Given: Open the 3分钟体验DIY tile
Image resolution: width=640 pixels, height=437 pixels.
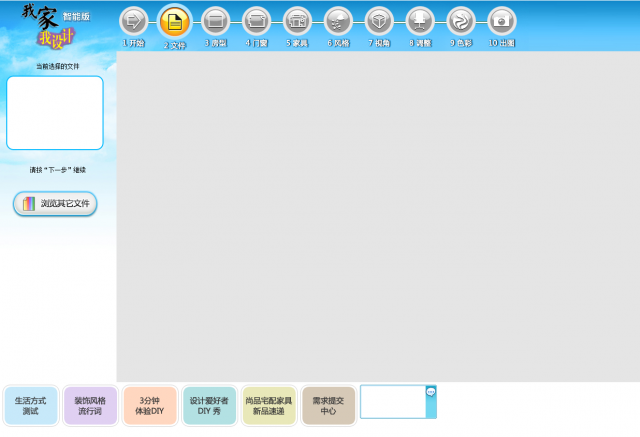Looking at the screenshot, I should (x=150, y=406).
